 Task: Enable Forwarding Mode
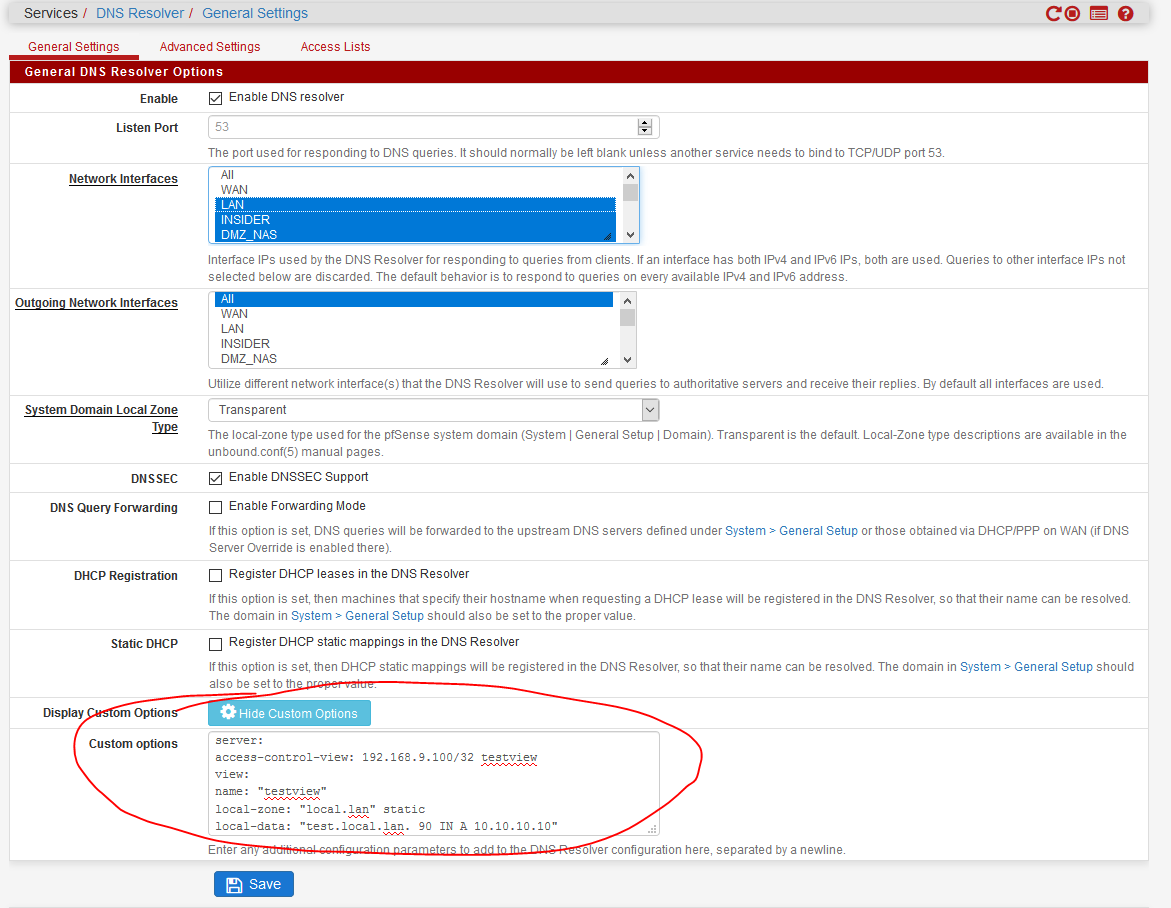point(215,507)
